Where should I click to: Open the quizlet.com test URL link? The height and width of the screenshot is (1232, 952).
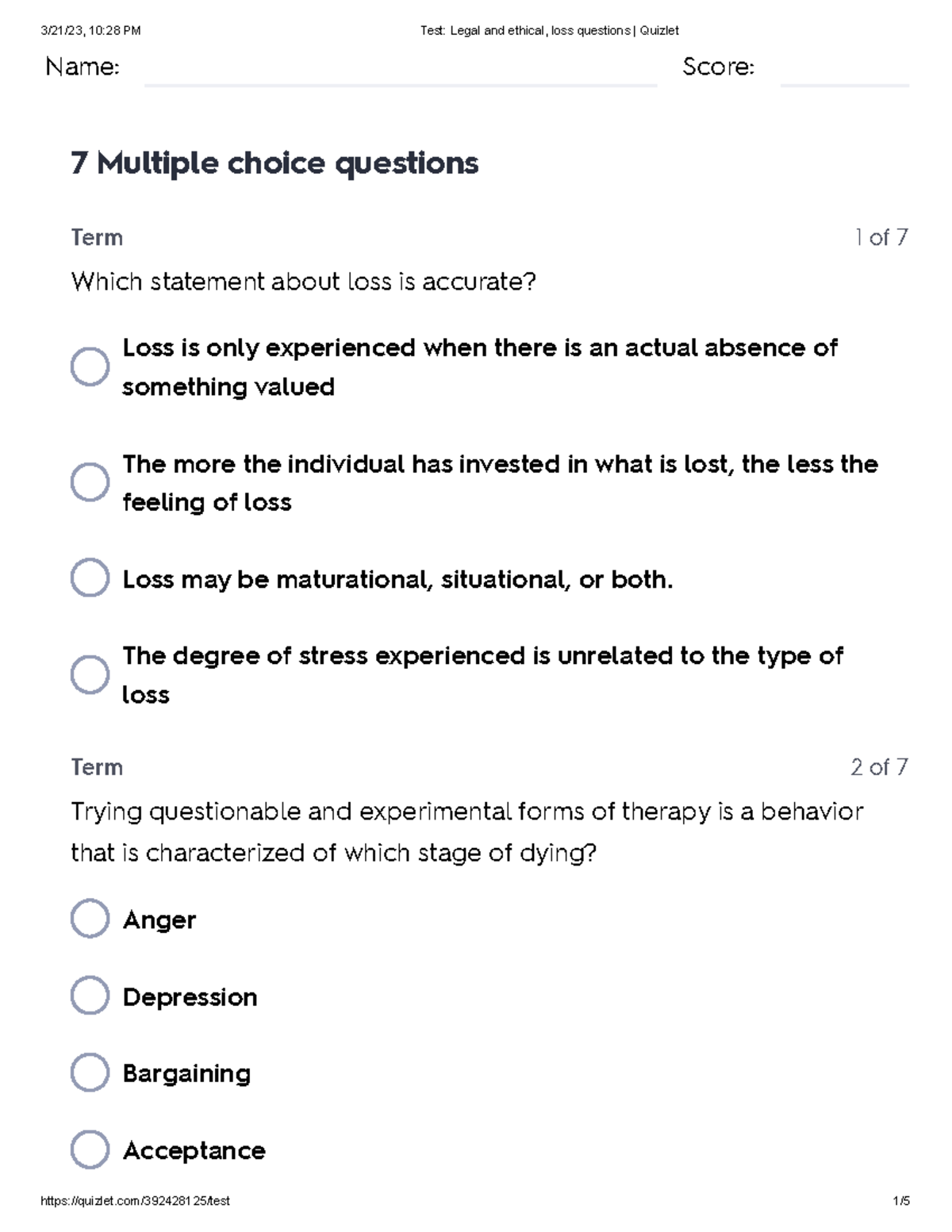point(135,1201)
